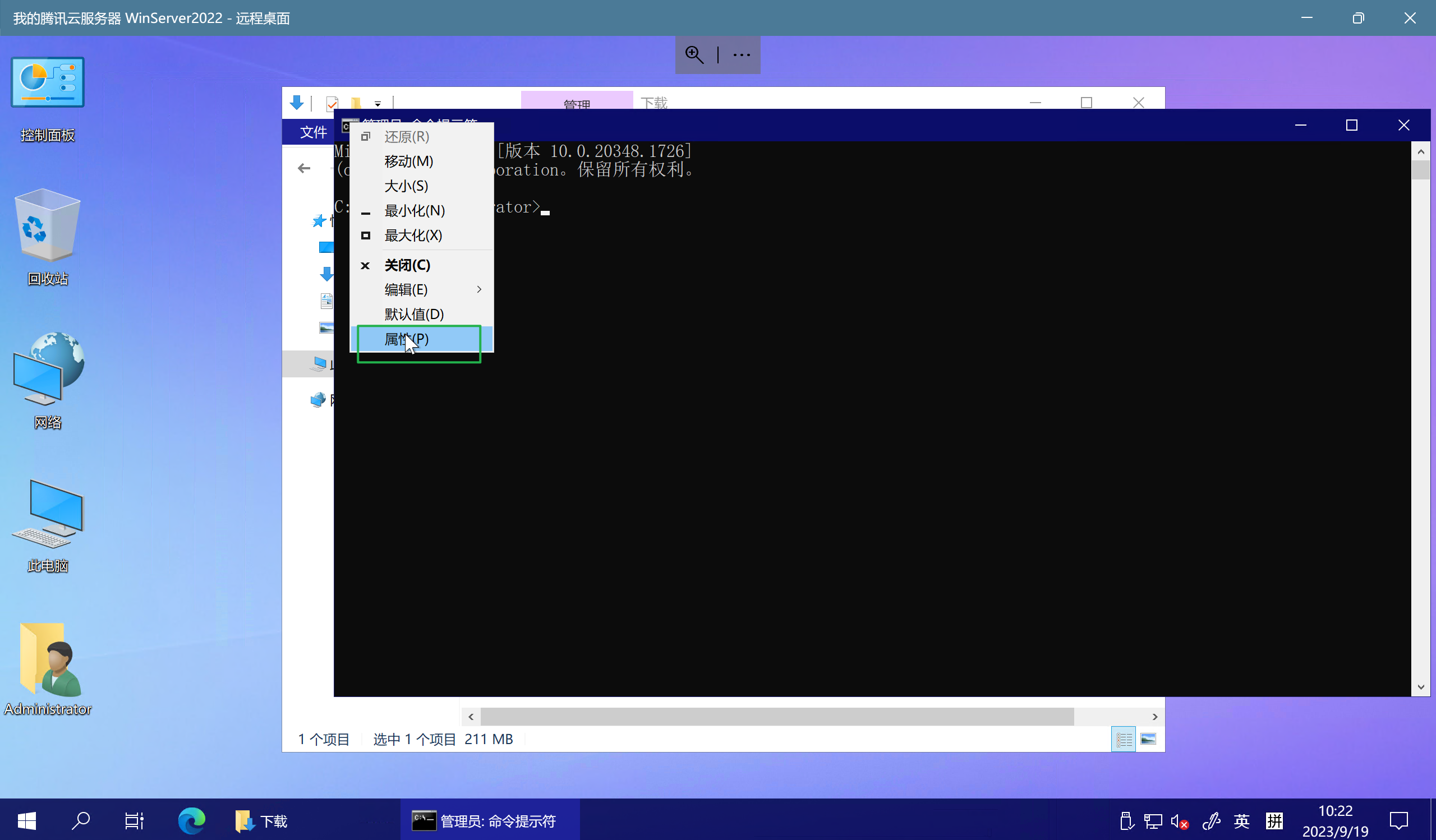The height and width of the screenshot is (840, 1436).
Task: Click properties checkmark icon in quick access toolbar
Action: (332, 103)
